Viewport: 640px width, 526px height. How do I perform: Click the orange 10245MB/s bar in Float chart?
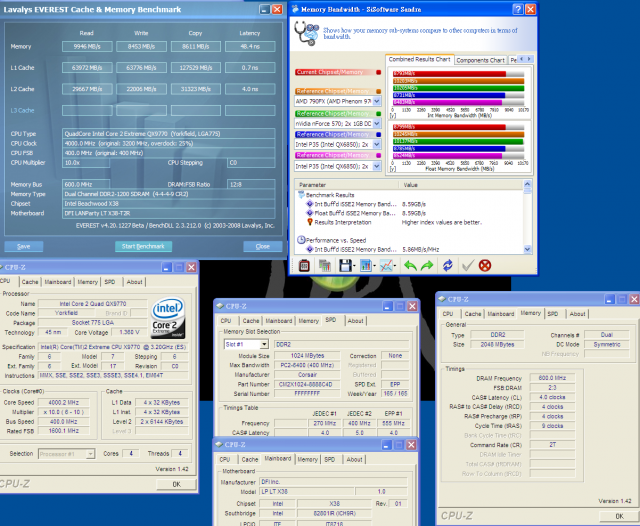coord(458,134)
